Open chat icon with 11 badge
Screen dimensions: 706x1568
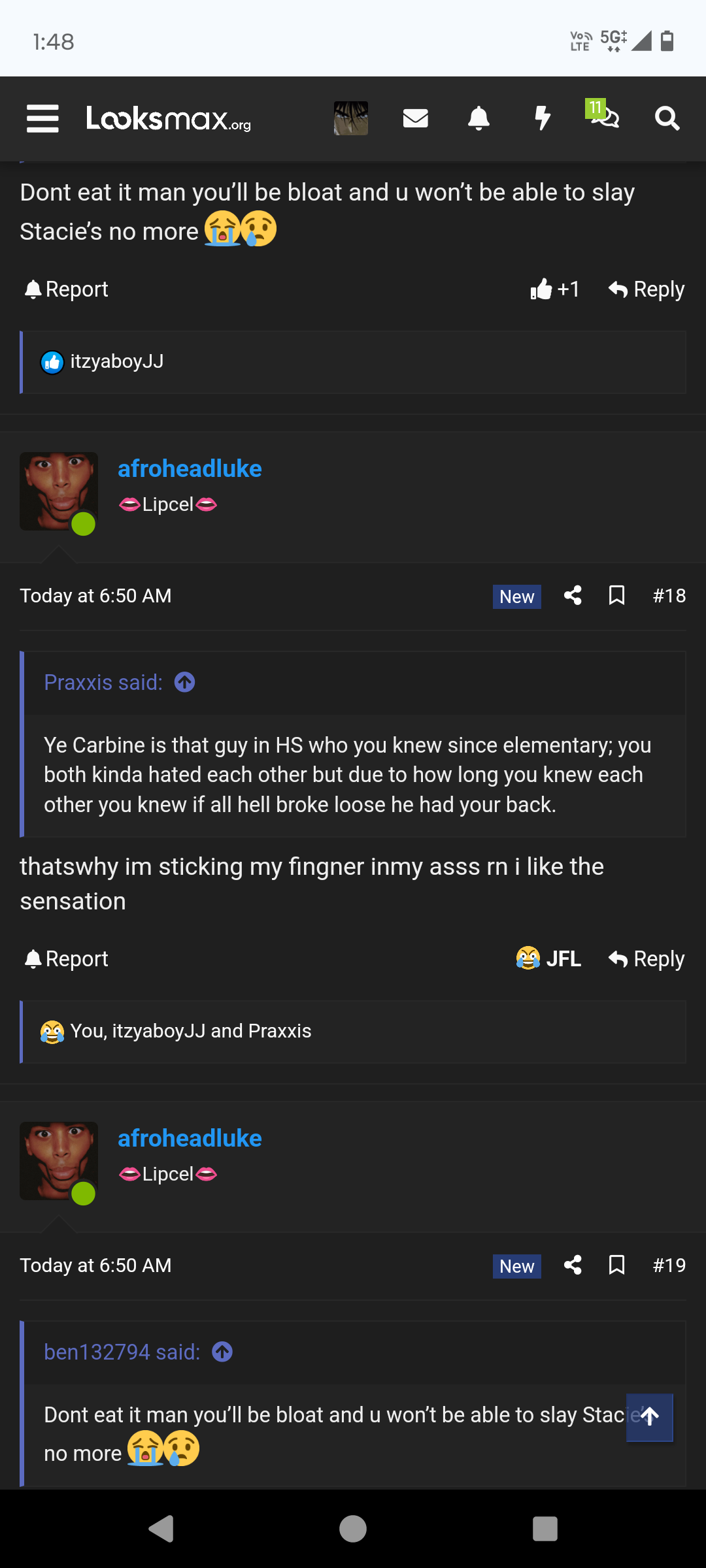coord(604,116)
